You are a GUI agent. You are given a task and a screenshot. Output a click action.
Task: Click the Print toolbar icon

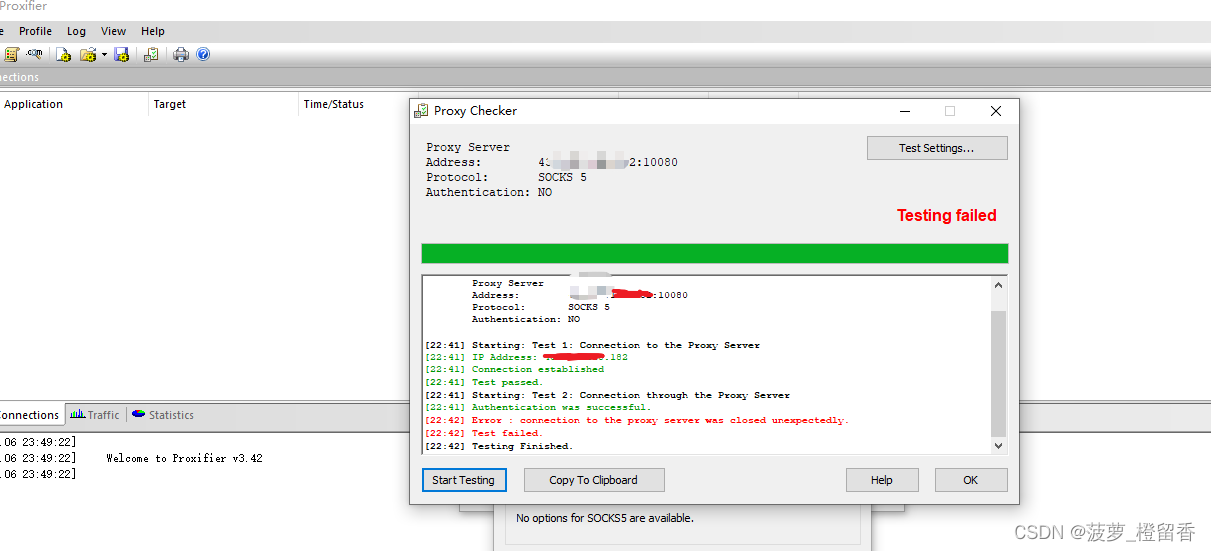pyautogui.click(x=181, y=54)
